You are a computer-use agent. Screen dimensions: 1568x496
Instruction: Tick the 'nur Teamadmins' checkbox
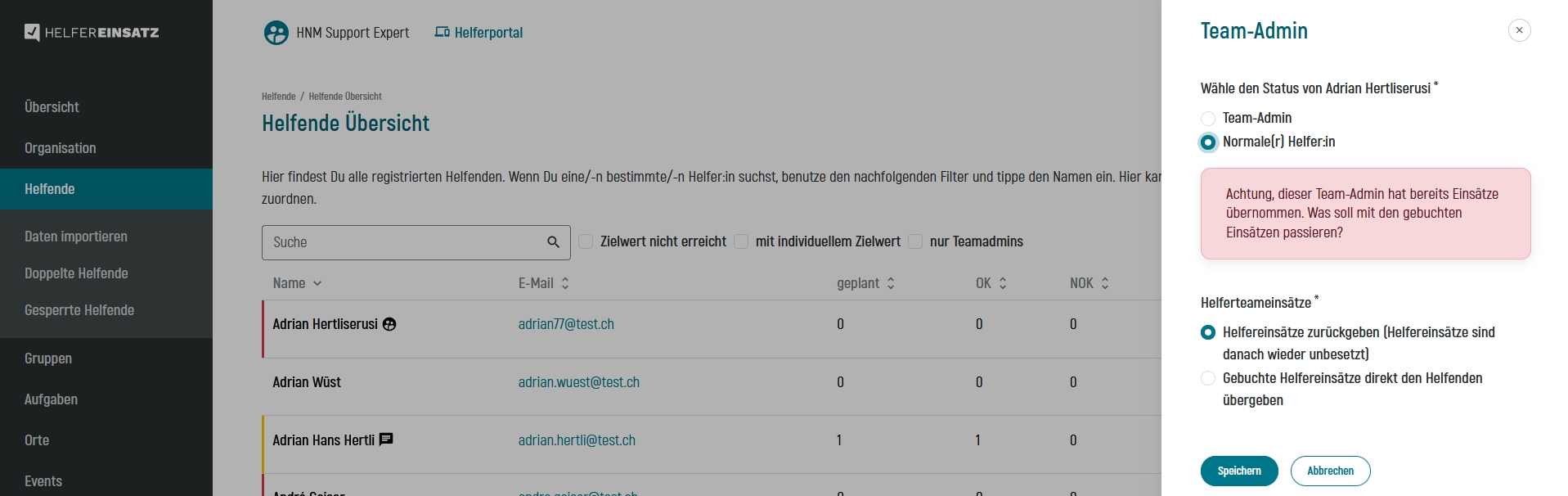[915, 241]
